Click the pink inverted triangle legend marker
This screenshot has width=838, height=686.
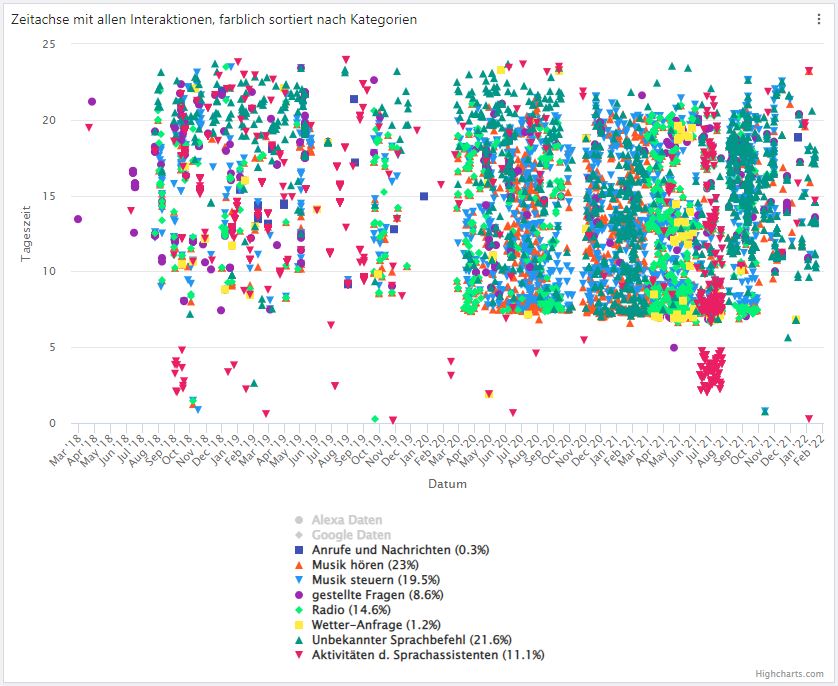(299, 654)
